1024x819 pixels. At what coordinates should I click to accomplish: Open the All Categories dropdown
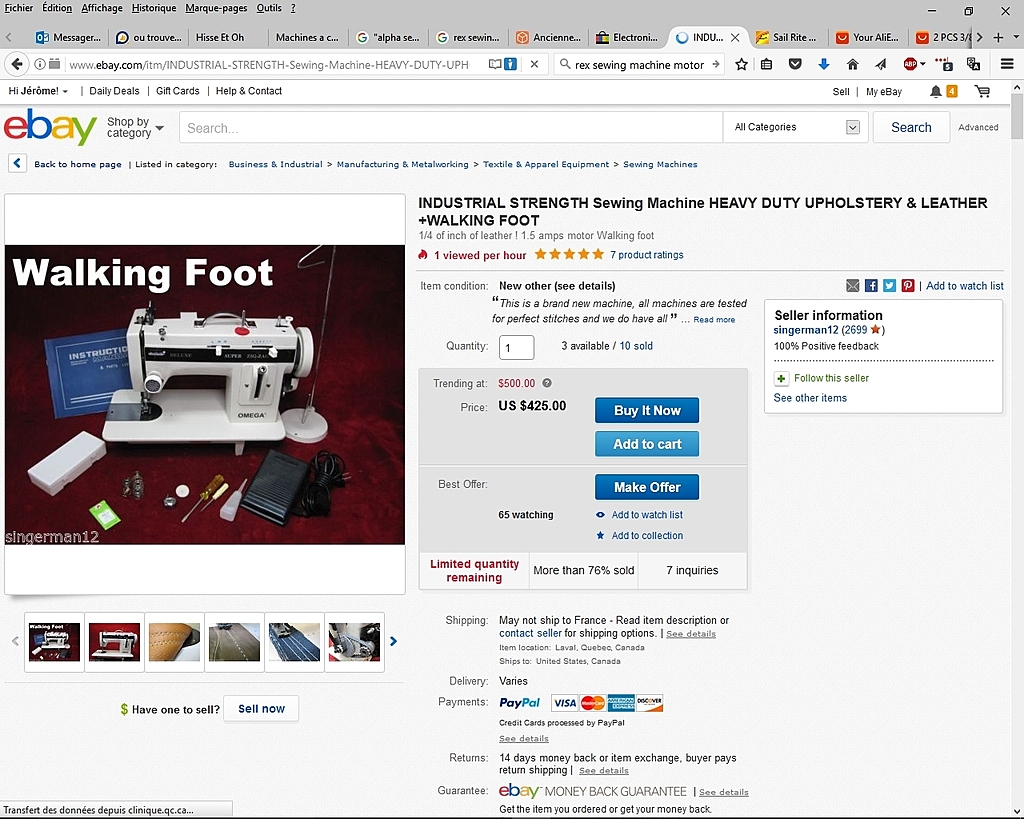pos(796,127)
